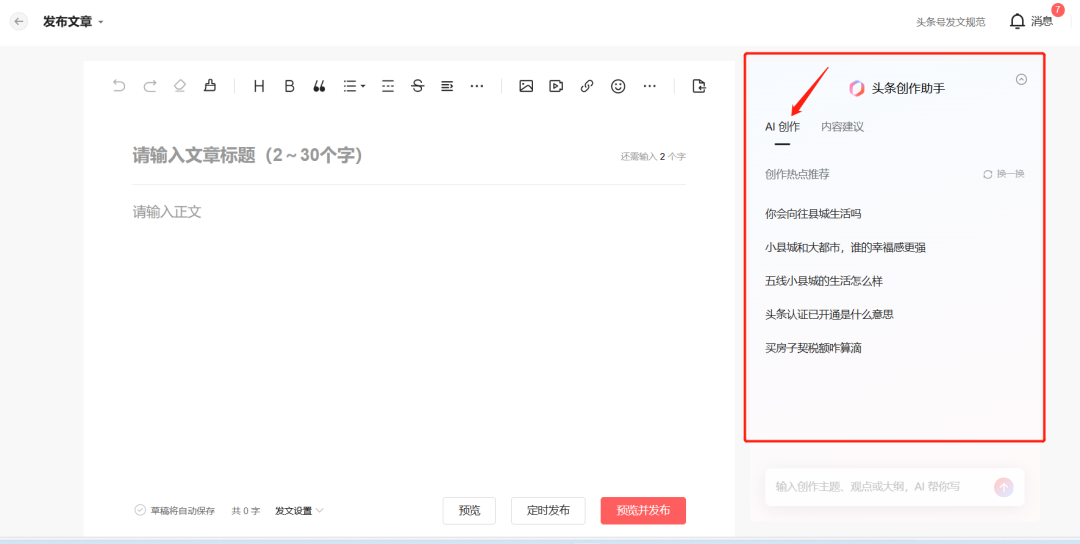Open the 消息 notification bell
Image resolution: width=1080 pixels, height=544 pixels.
point(1031,21)
